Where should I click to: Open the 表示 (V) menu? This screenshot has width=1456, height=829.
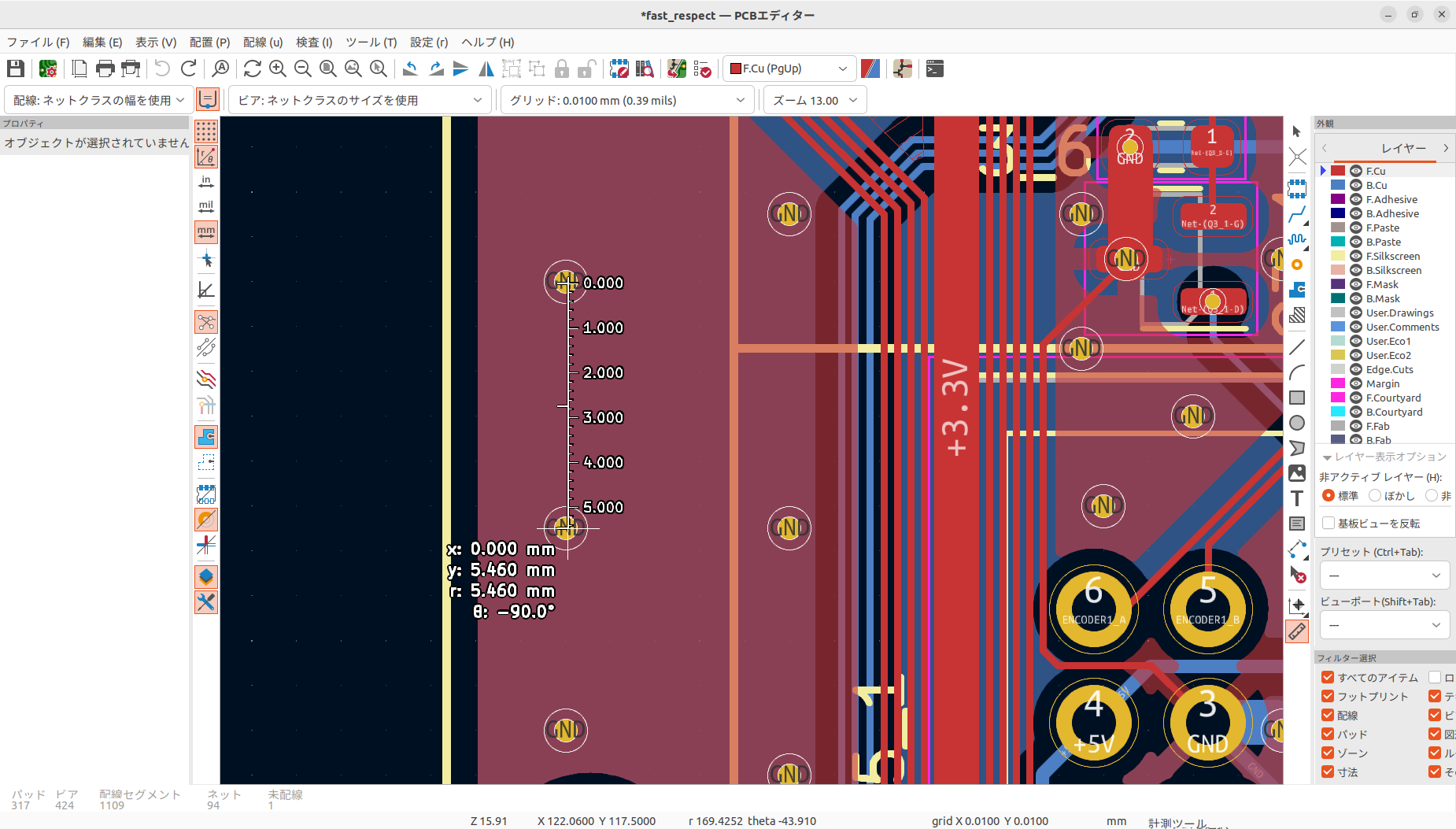(x=156, y=43)
